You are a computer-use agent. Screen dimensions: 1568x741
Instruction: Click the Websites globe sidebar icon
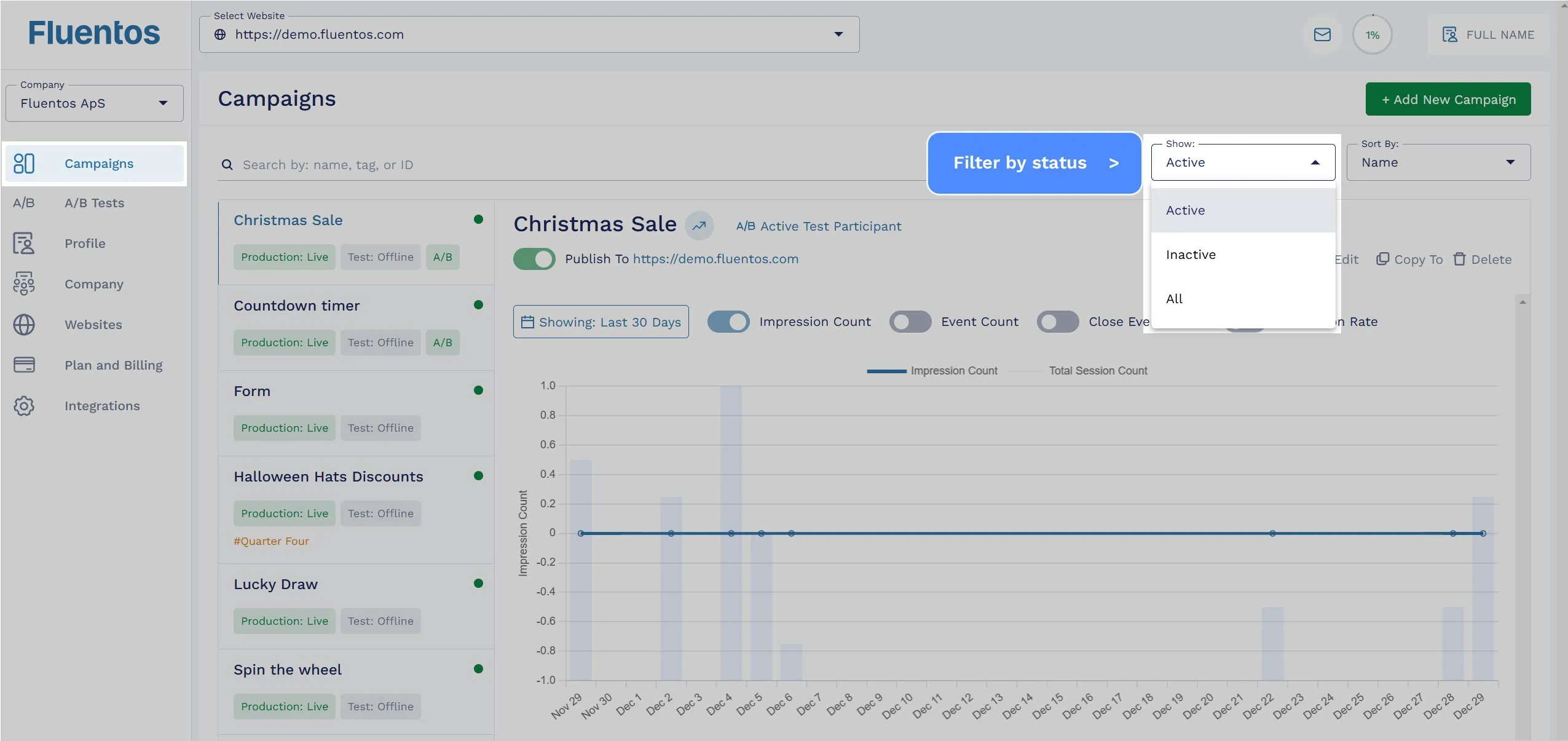tap(24, 325)
